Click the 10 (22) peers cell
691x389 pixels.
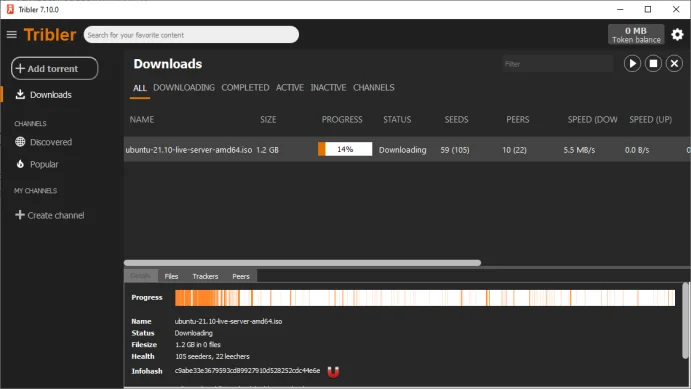pyautogui.click(x=514, y=150)
